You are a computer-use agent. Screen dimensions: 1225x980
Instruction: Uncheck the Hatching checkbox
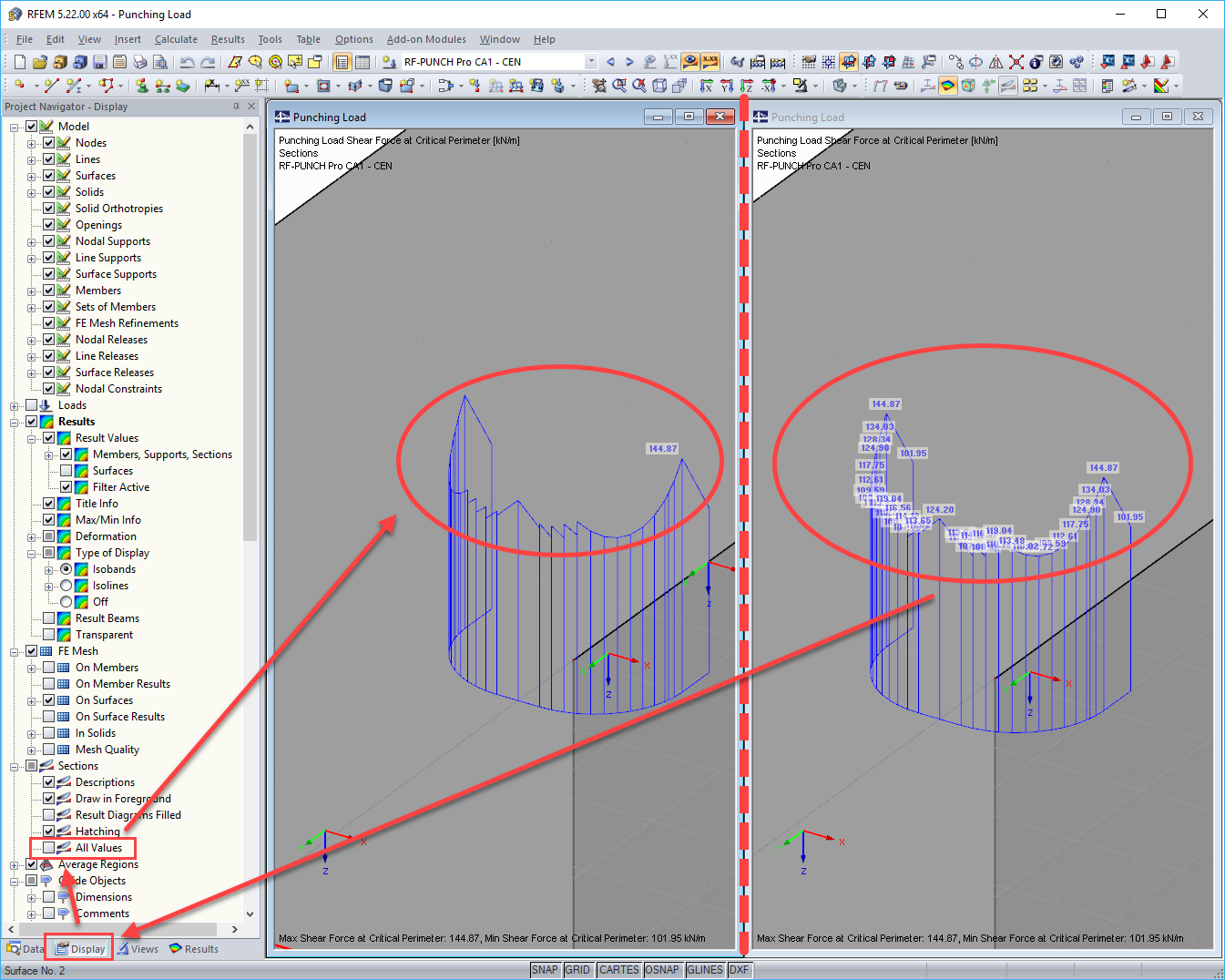click(x=49, y=832)
